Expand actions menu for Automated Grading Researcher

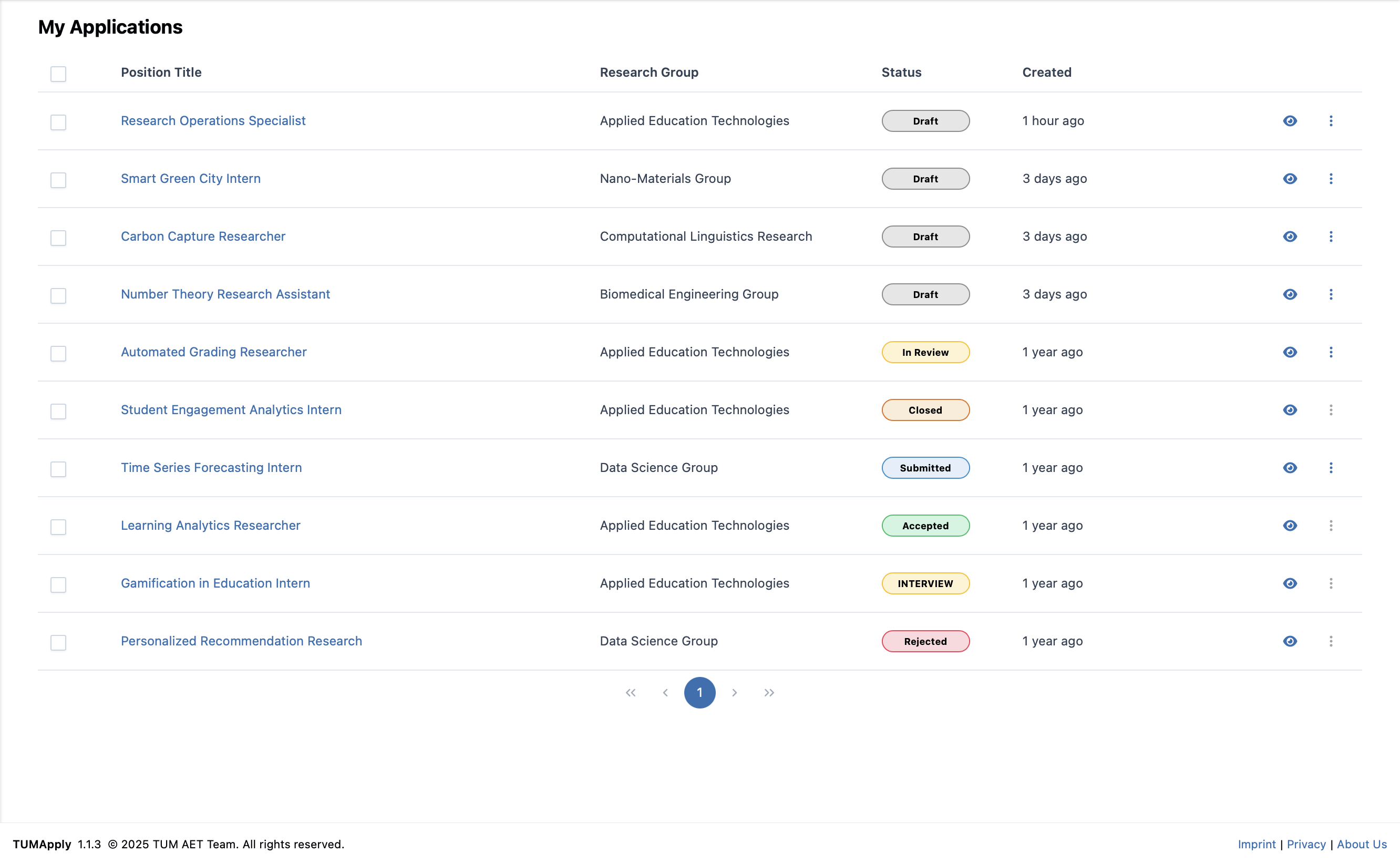[1331, 352]
